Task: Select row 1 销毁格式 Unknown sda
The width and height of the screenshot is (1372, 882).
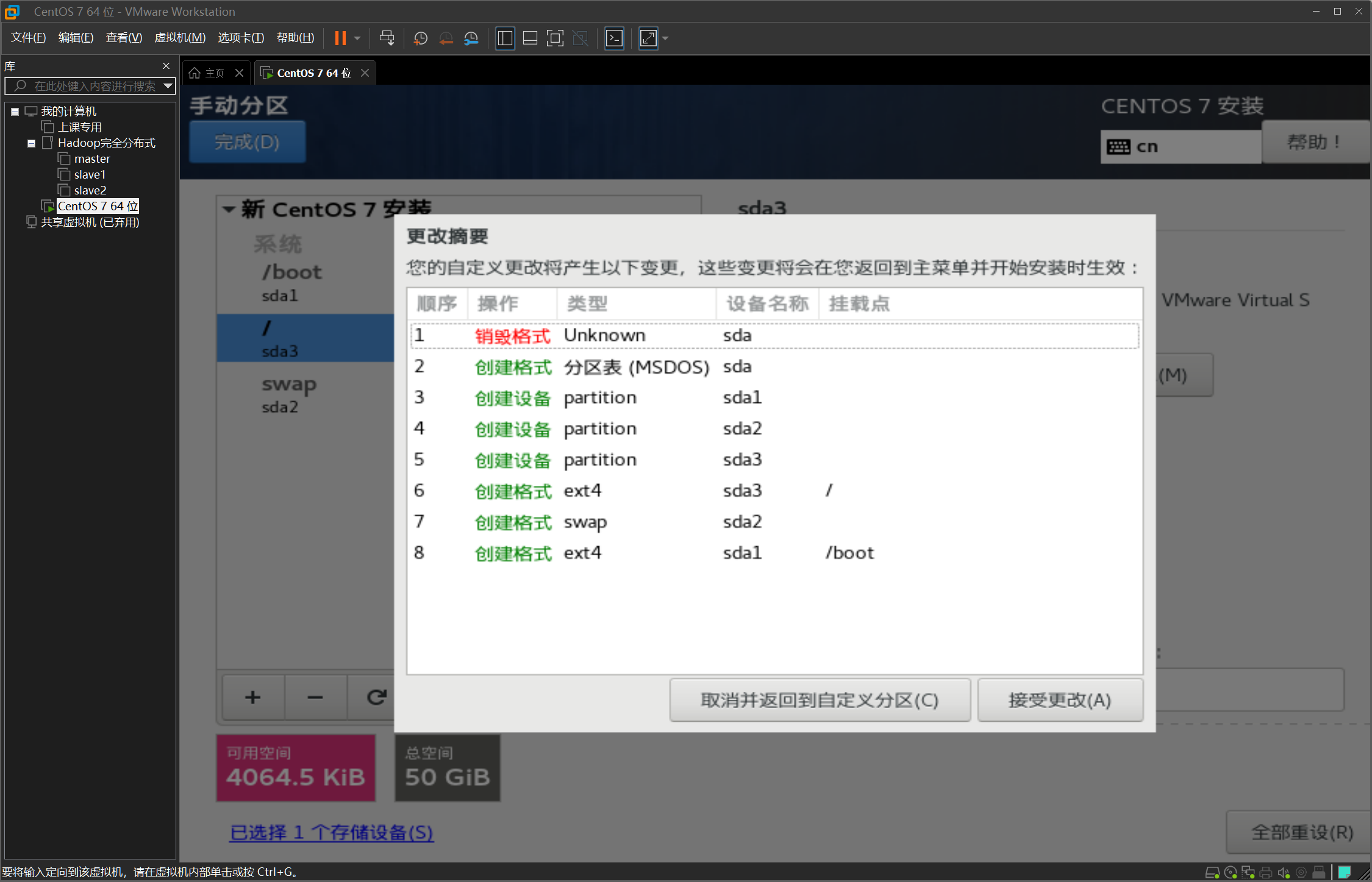Action: (x=774, y=336)
